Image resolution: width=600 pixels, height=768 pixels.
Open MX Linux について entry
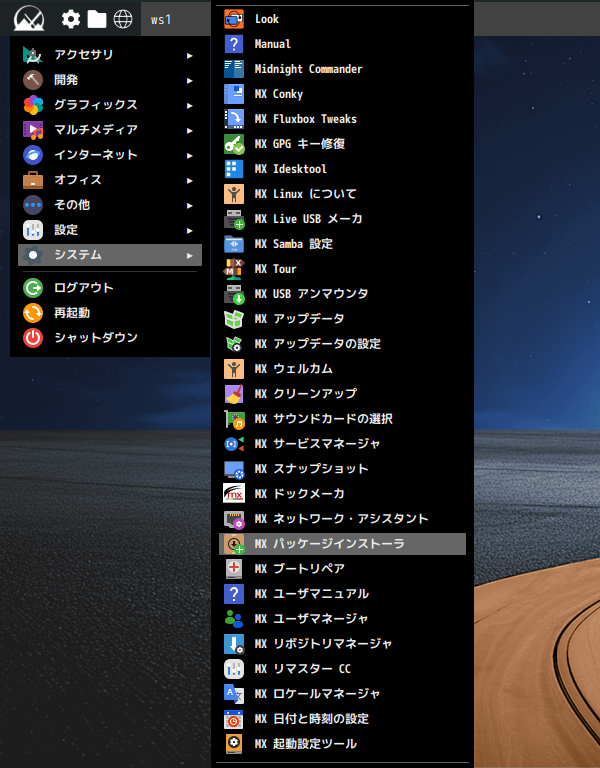click(342, 194)
